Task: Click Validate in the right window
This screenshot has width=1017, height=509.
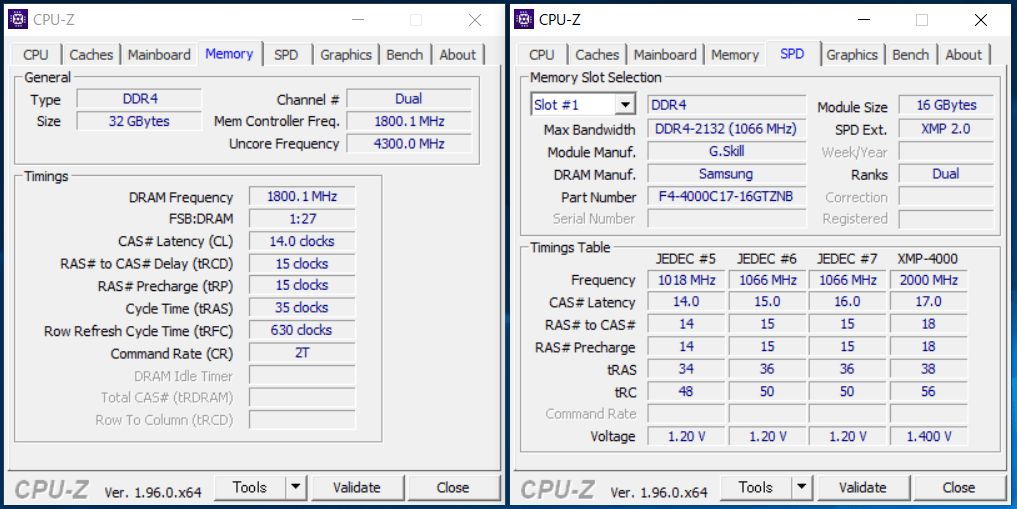Action: (863, 487)
